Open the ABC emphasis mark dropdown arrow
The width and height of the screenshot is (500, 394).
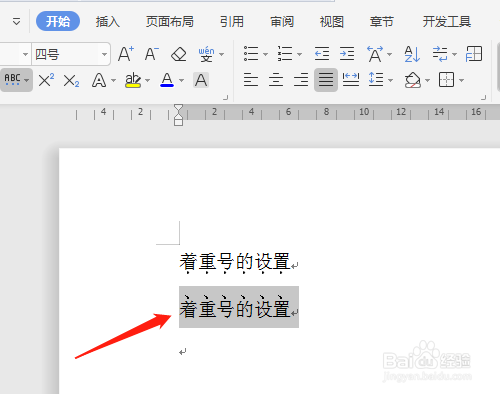coord(27,80)
